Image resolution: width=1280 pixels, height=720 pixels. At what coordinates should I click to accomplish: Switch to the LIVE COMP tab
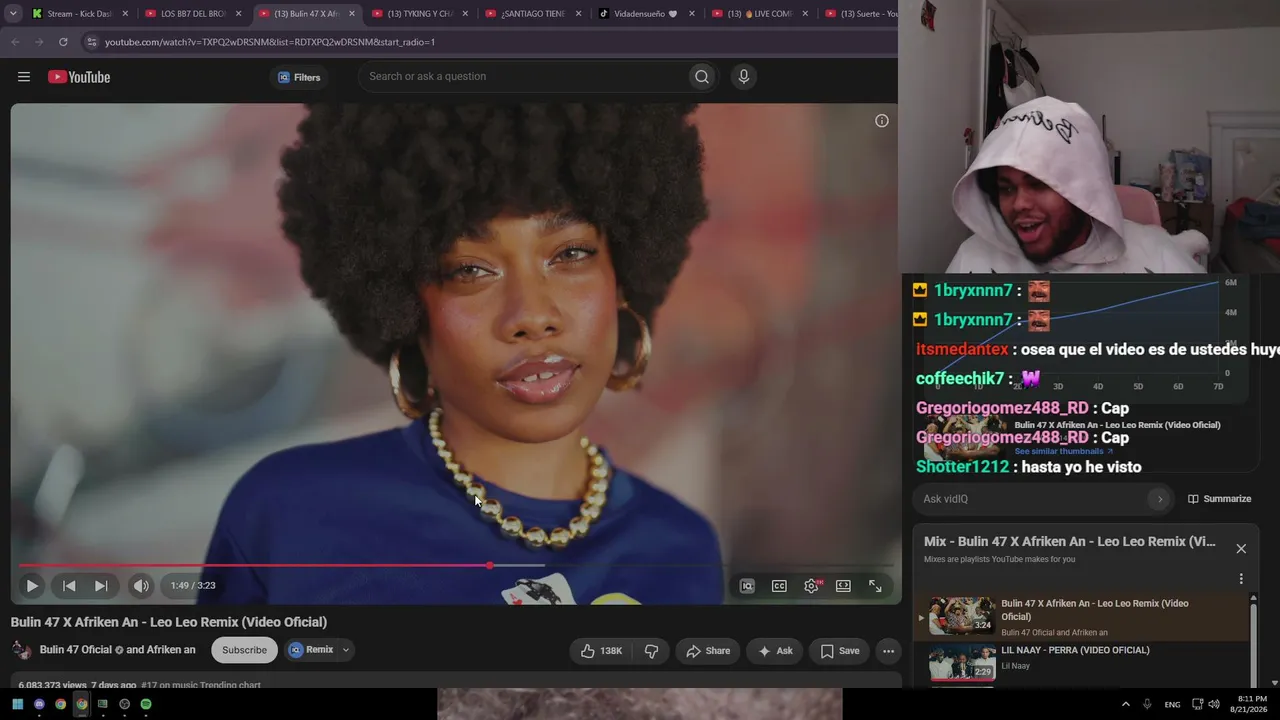pyautogui.click(x=759, y=14)
